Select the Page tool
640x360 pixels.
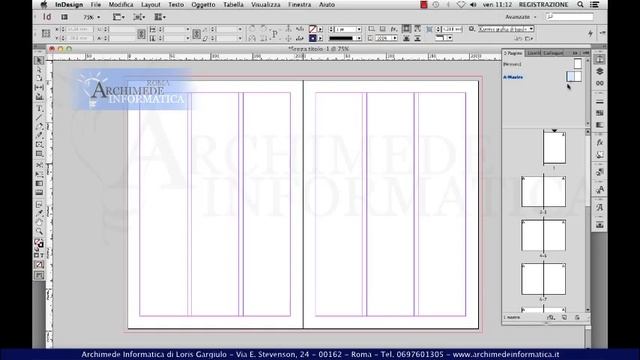pyautogui.click(x=39, y=78)
